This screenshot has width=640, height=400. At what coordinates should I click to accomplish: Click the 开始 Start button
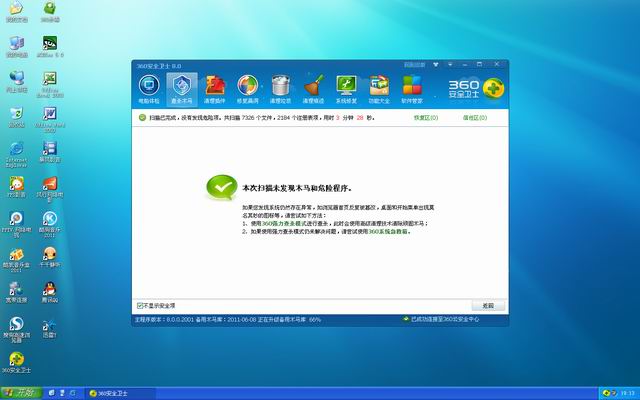(x=21, y=393)
